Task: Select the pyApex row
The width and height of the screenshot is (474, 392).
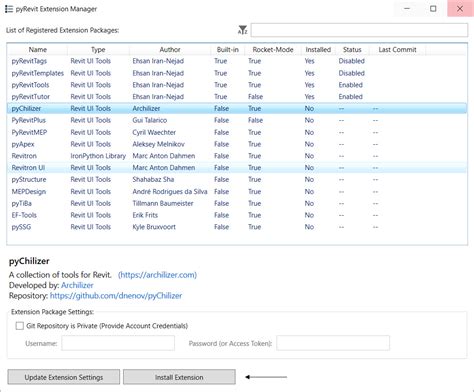Action: 237,144
